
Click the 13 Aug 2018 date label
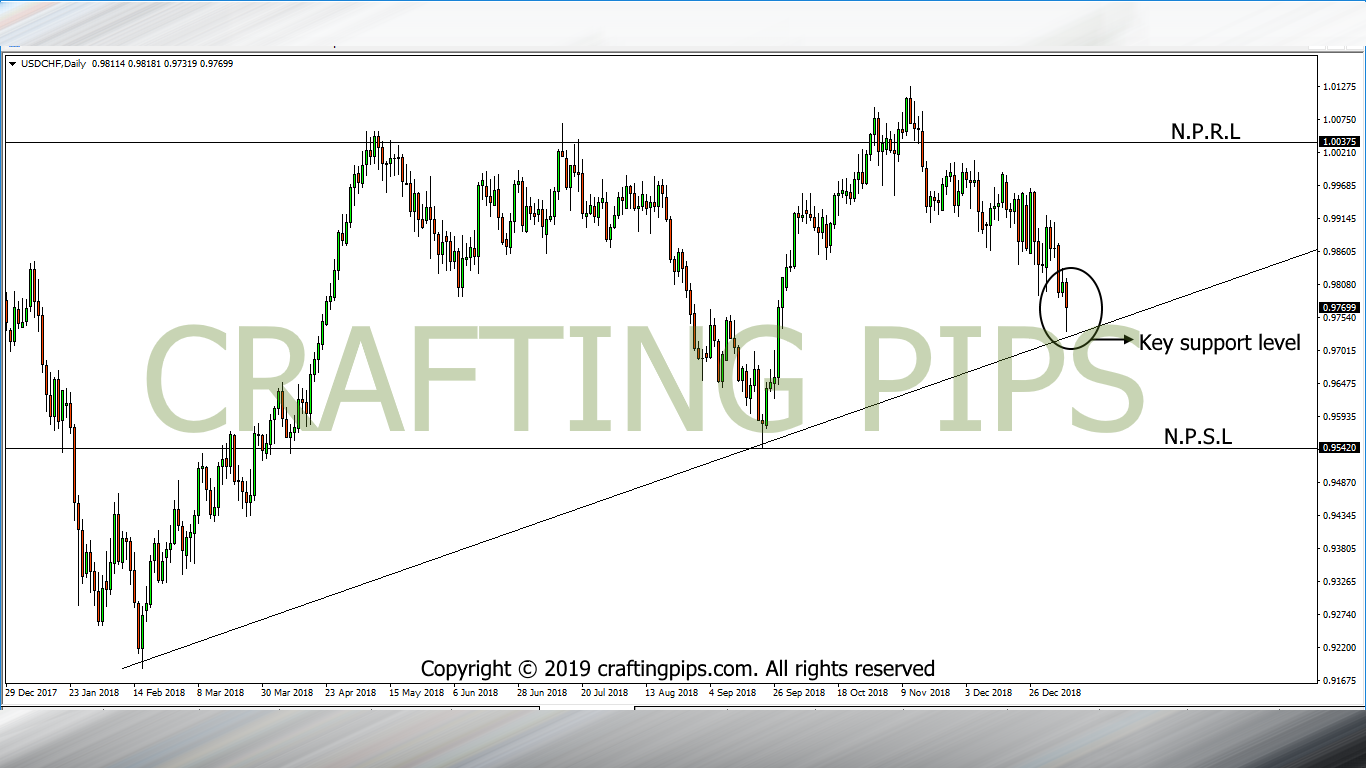(671, 692)
